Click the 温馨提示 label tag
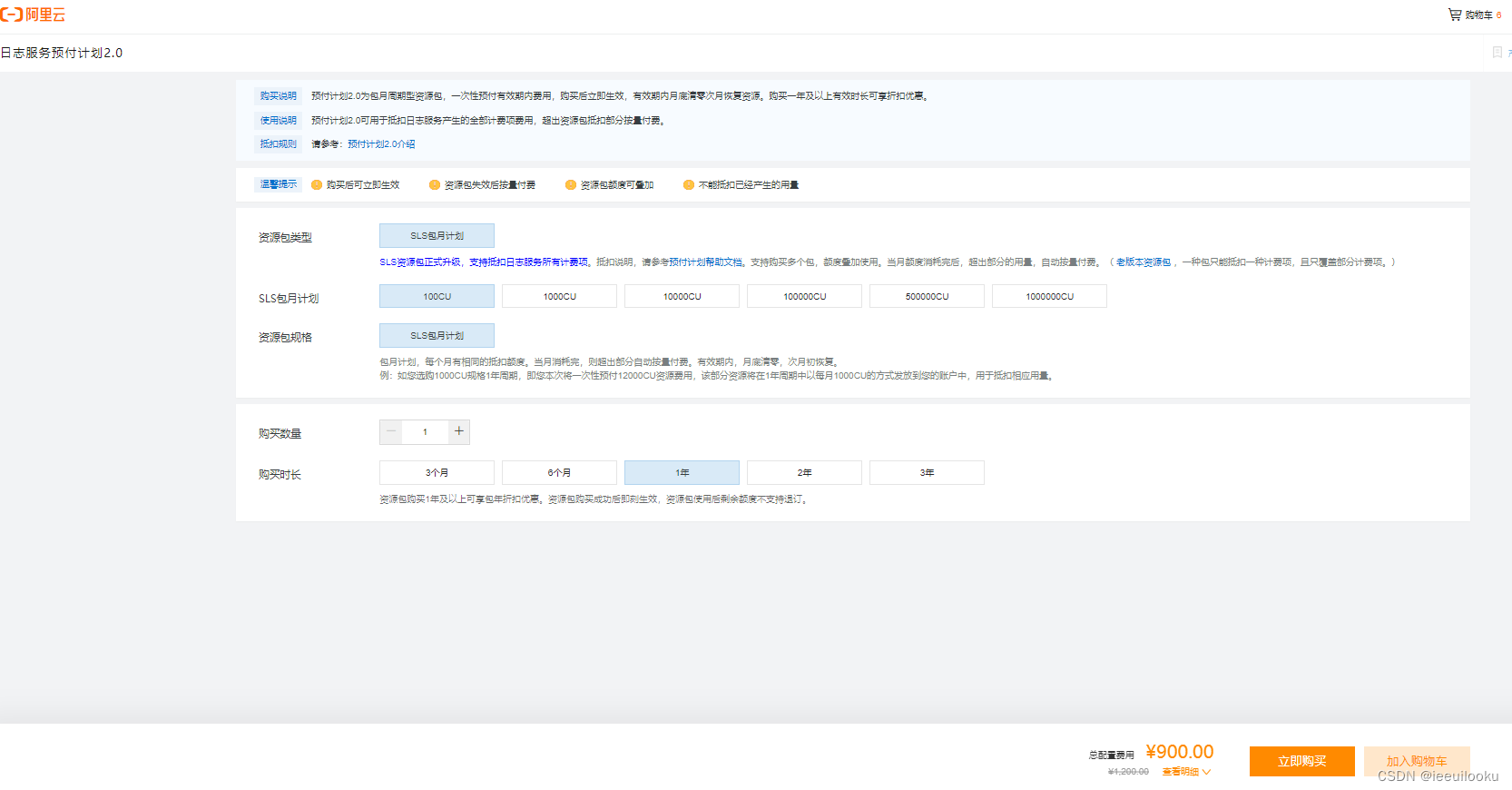Image resolution: width=1512 pixels, height=790 pixels. coord(278,184)
